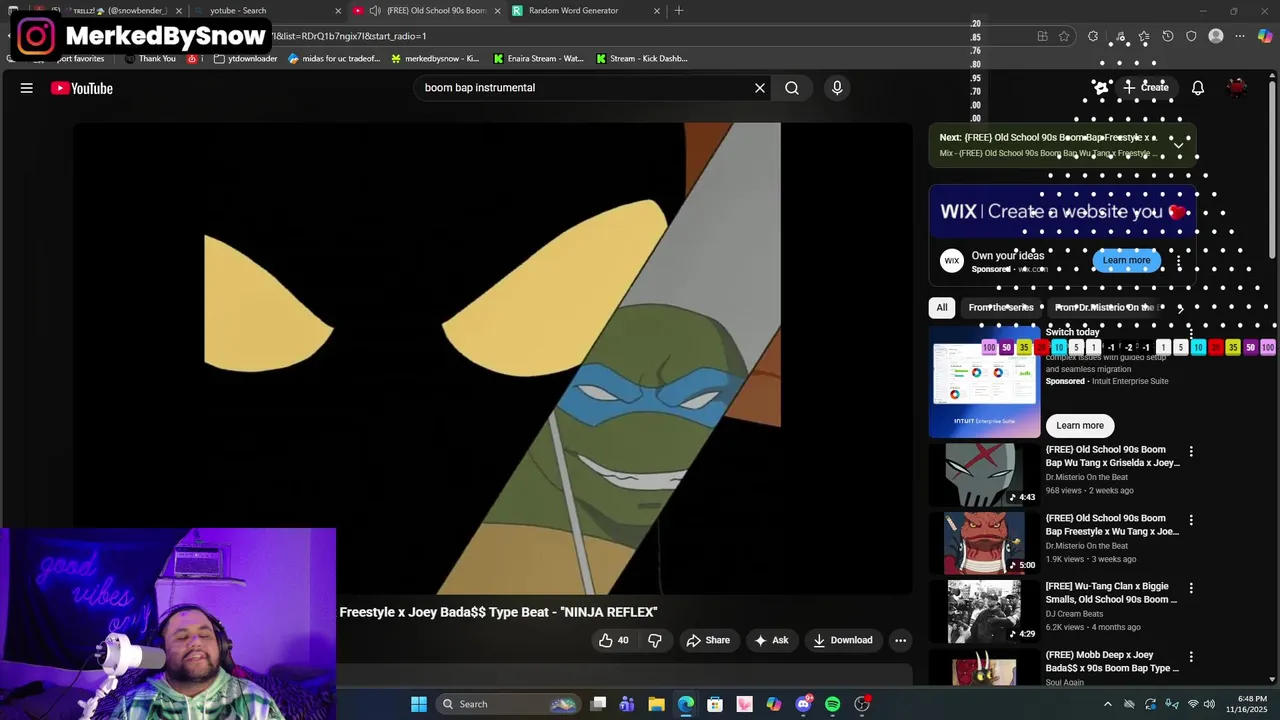1280x720 pixels.
Task: Open the Edge Copilot sidebar icon
Action: (1265, 36)
